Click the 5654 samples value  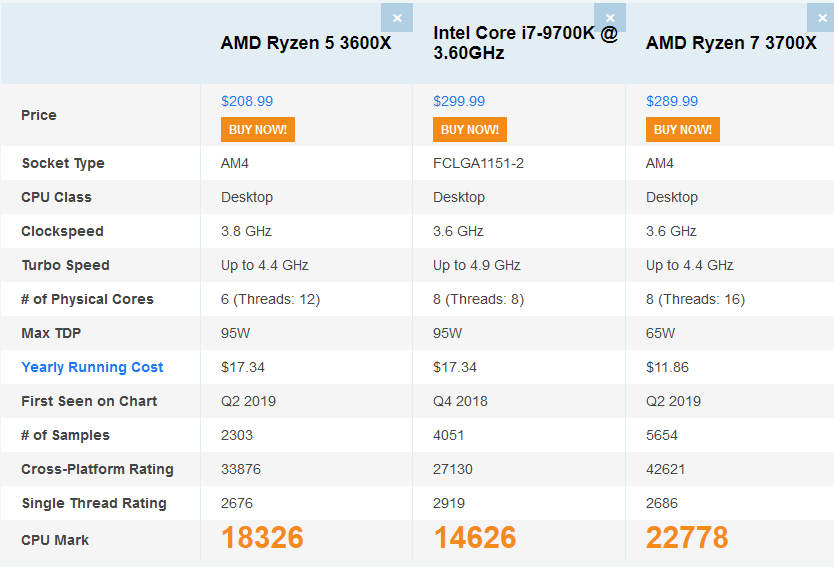662,435
